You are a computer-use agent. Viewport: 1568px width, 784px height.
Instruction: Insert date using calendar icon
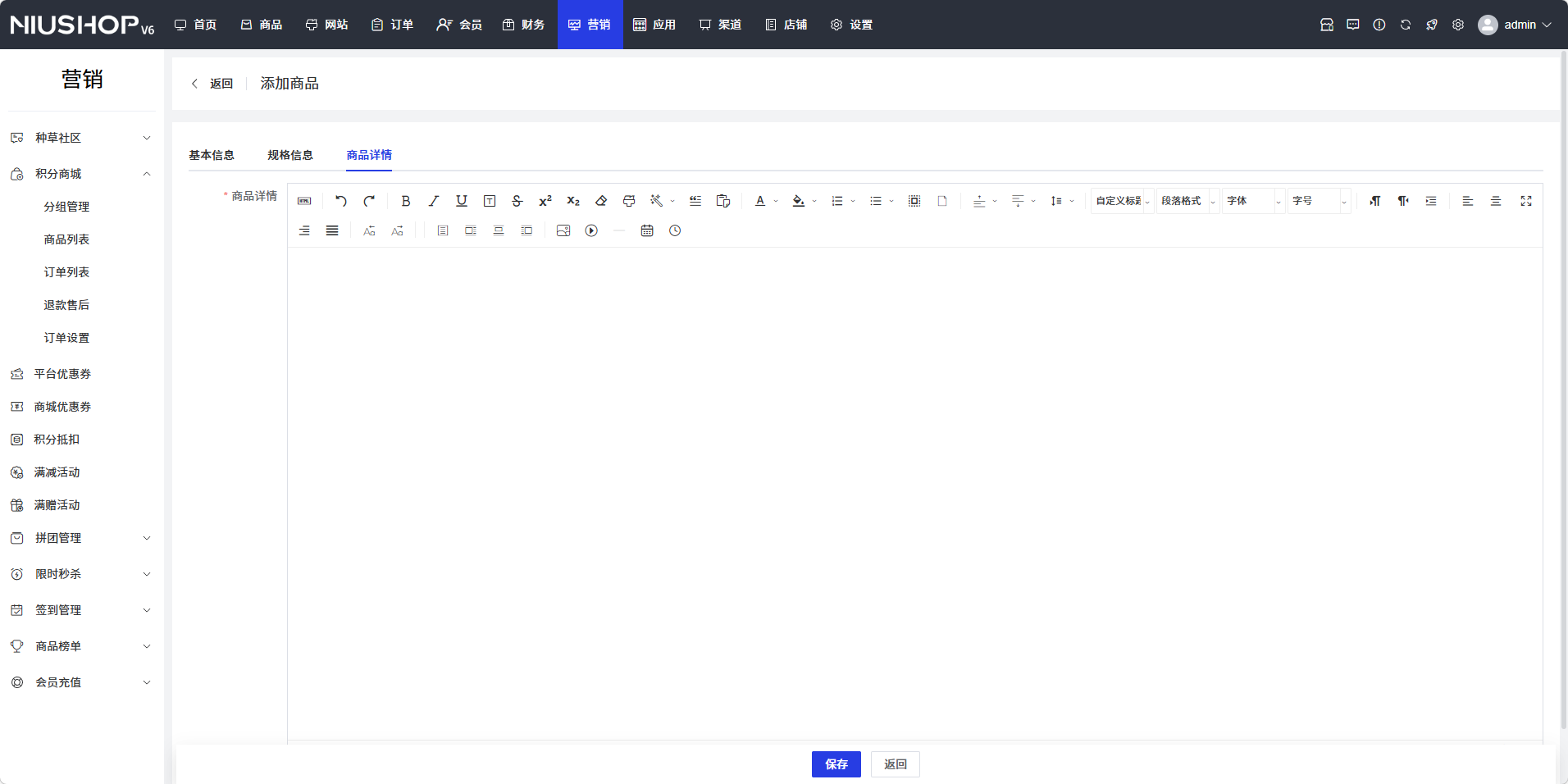(647, 231)
